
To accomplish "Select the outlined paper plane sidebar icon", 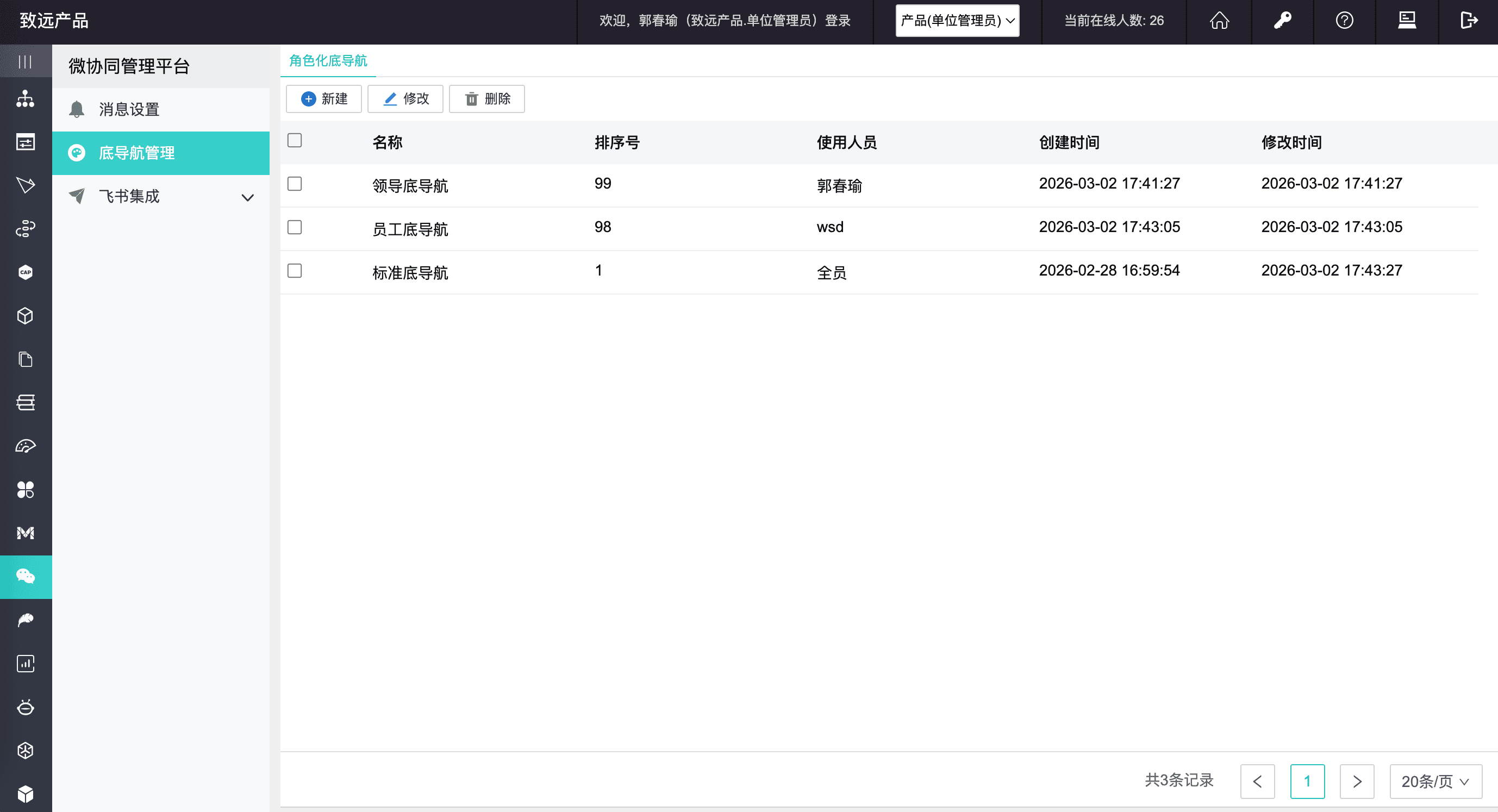I will point(25,185).
